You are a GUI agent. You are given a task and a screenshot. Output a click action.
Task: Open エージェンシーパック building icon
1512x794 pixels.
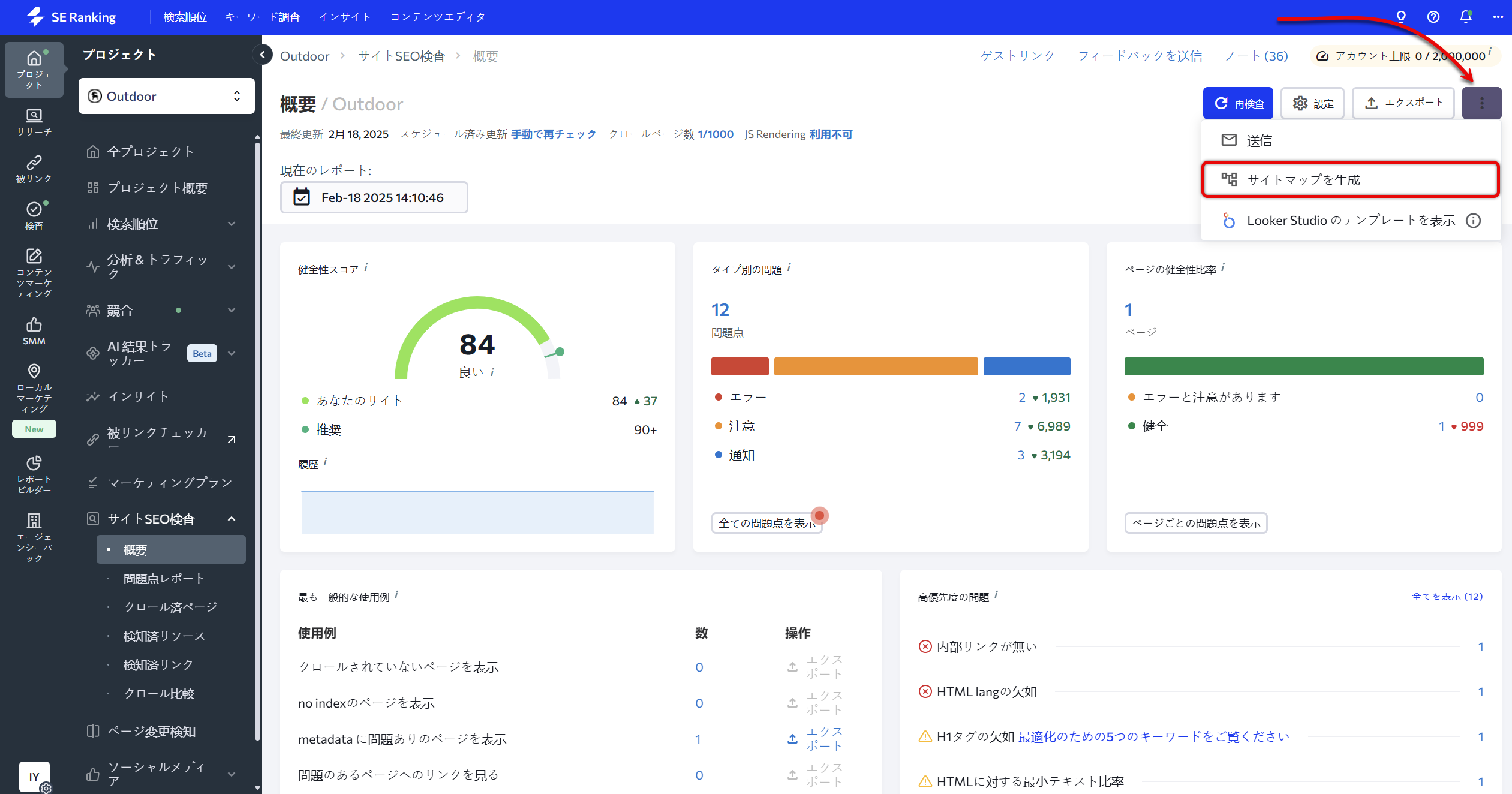(34, 537)
